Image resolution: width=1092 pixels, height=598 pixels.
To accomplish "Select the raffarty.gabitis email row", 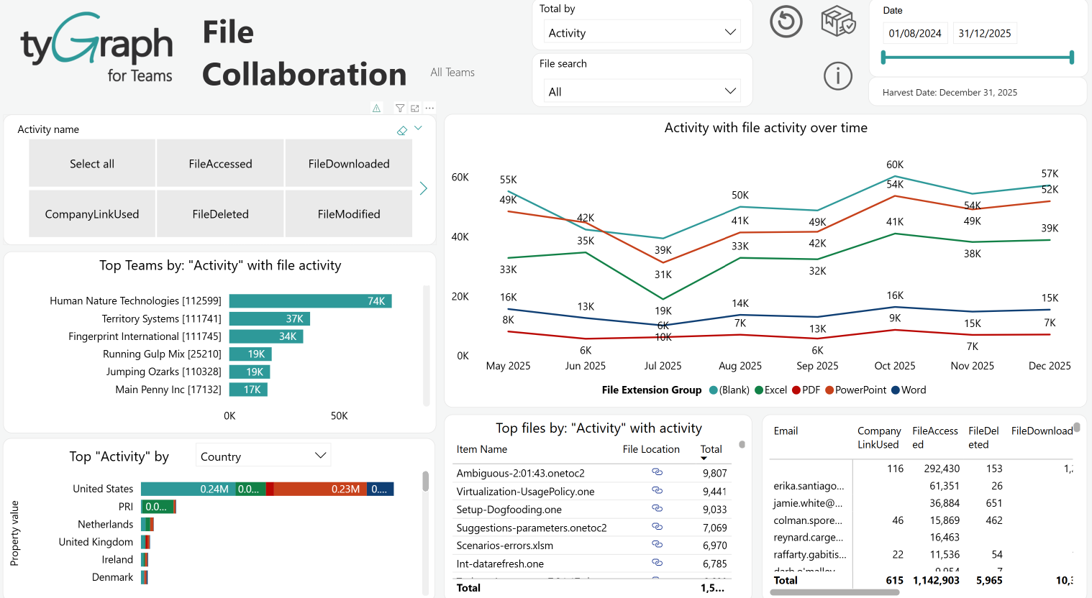I will 923,555.
